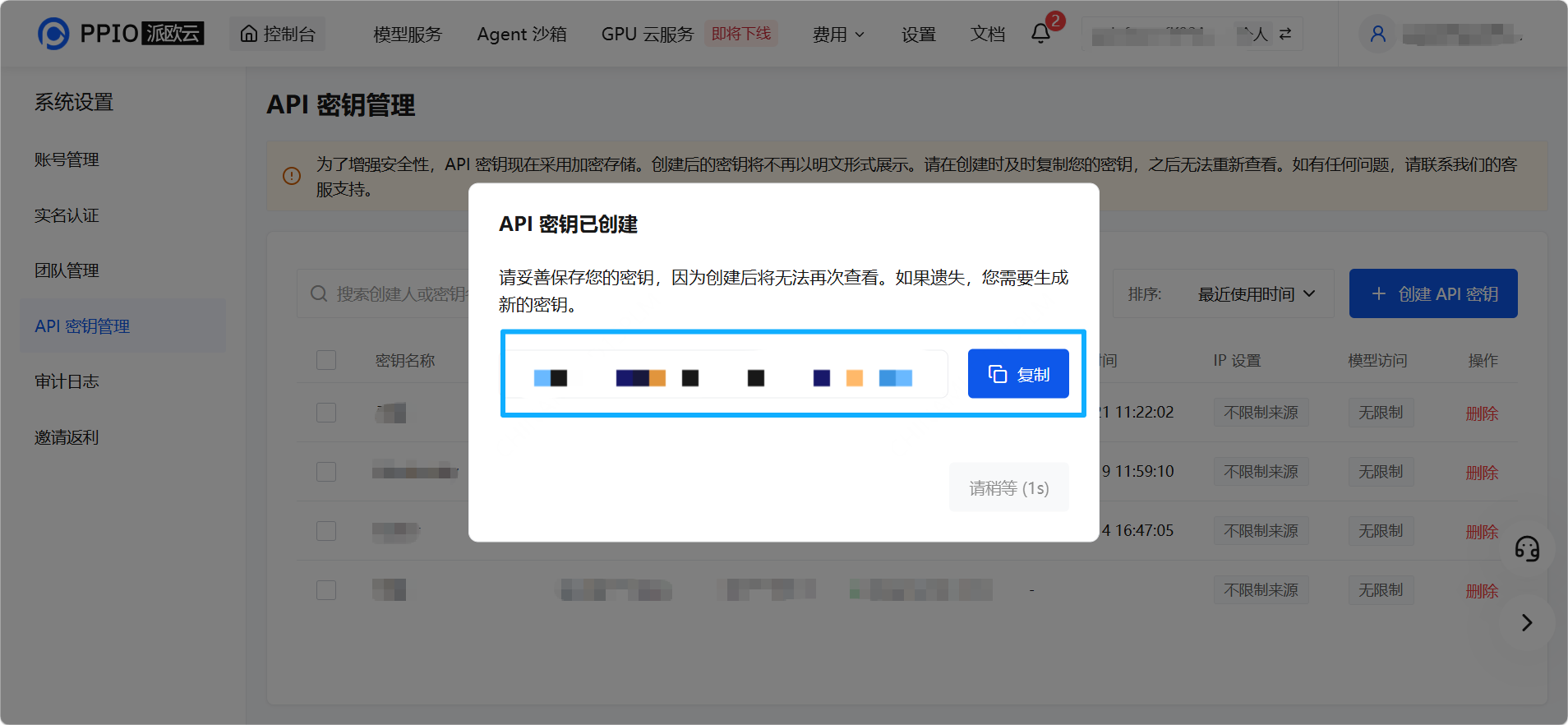Click the right chevron floating button
Image resolution: width=1568 pixels, height=725 pixels.
(x=1527, y=622)
